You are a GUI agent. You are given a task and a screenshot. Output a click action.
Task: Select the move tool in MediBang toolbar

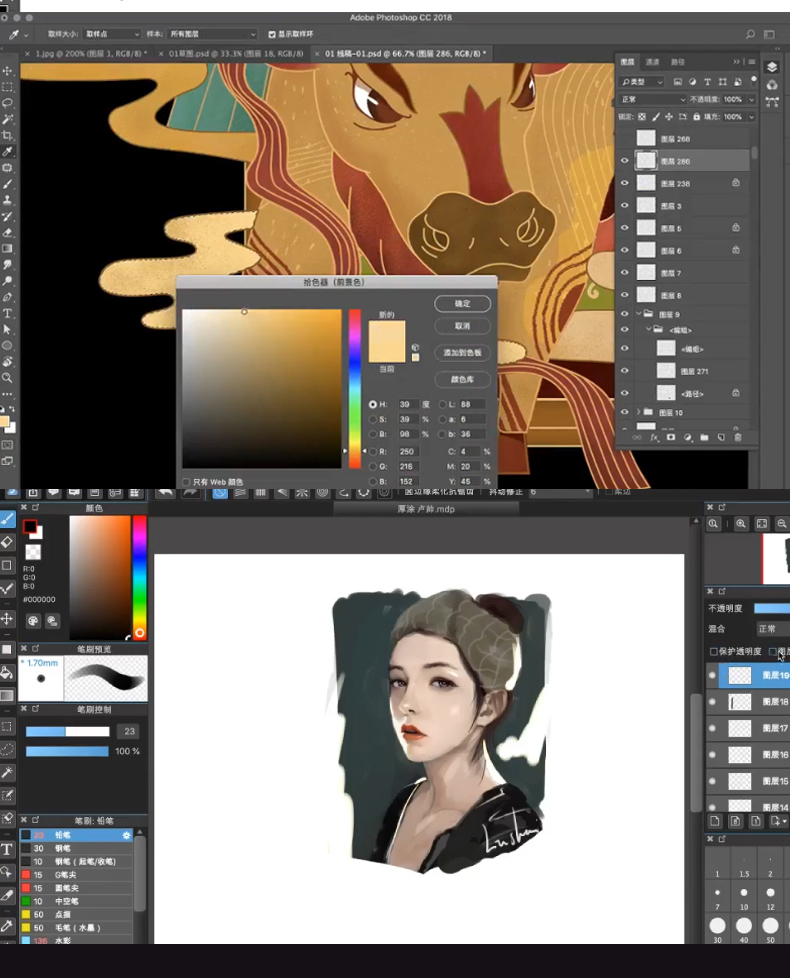pos(7,619)
